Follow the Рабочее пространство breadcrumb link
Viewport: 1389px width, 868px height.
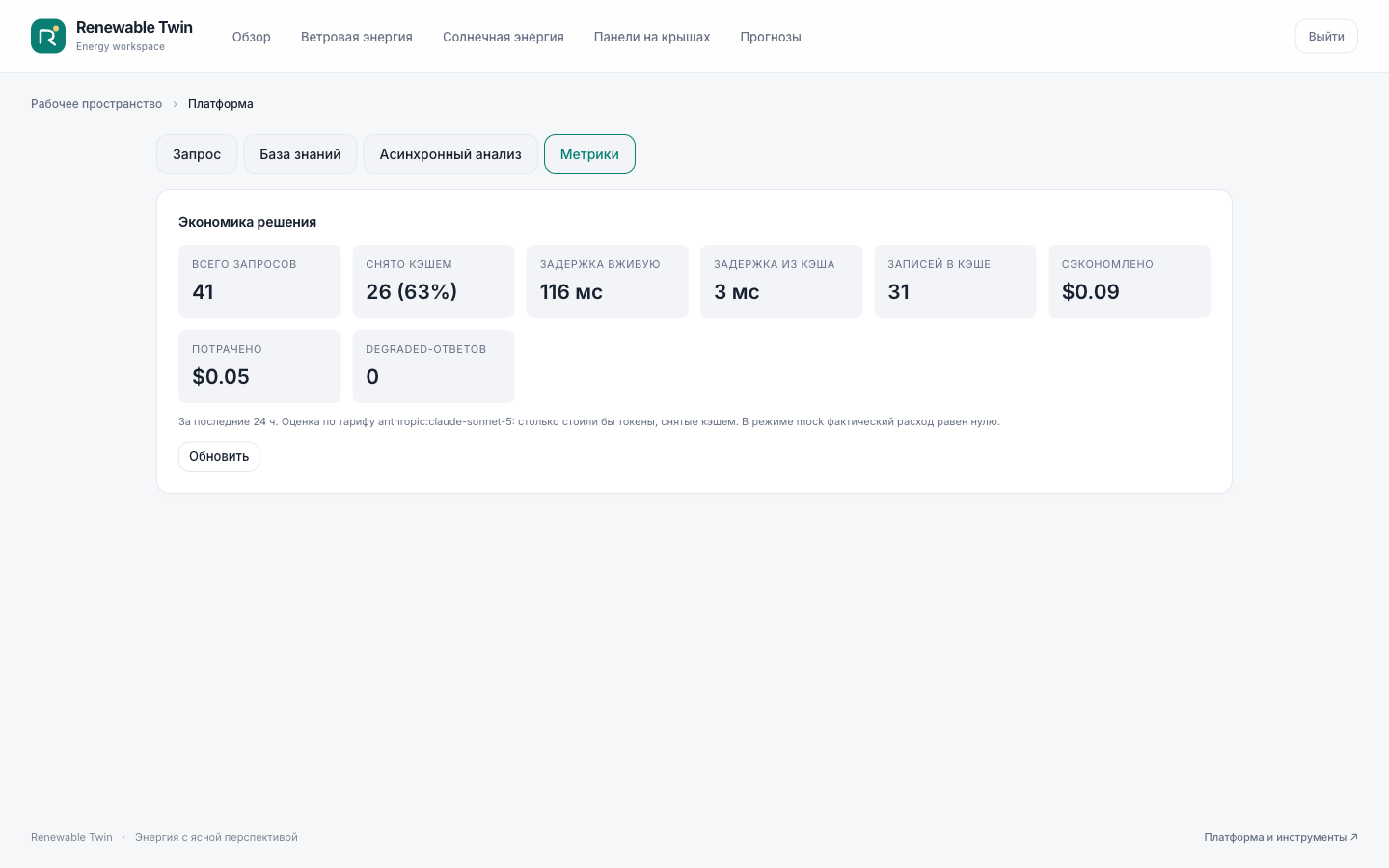click(x=96, y=104)
